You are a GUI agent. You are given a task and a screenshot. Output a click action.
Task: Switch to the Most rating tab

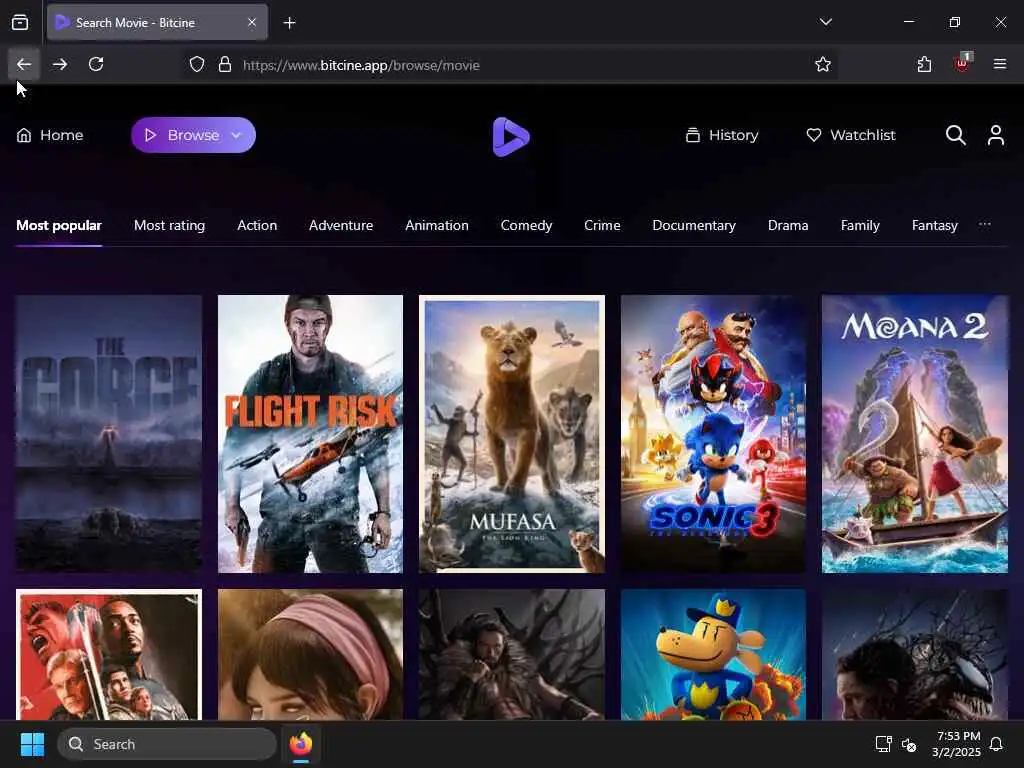(169, 225)
